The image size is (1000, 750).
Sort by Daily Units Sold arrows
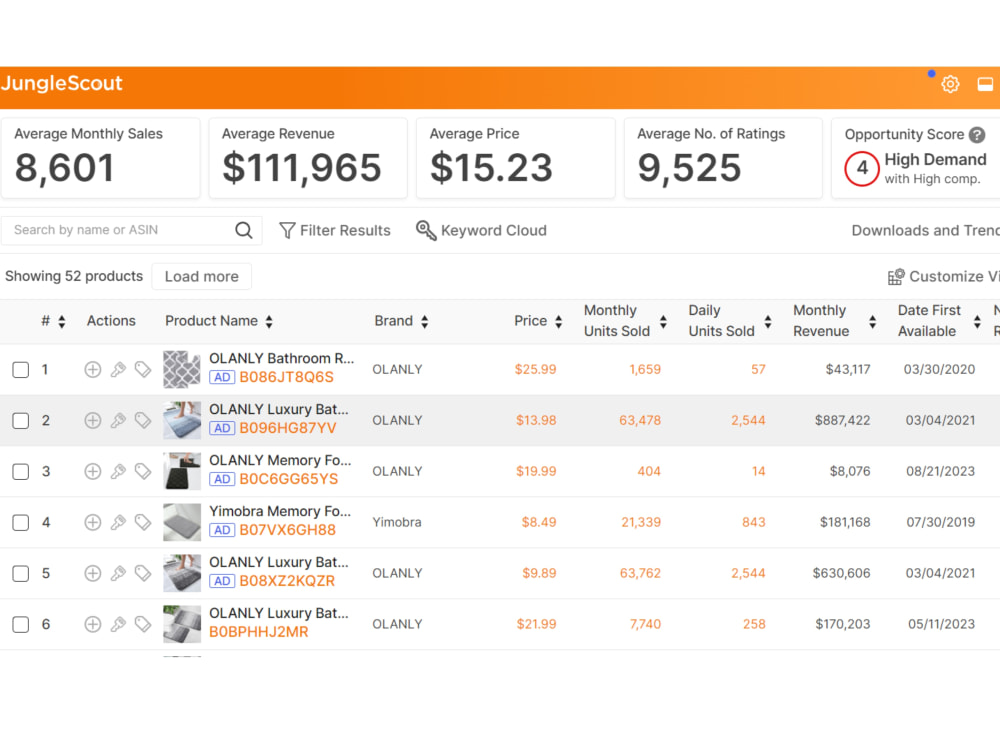click(x=768, y=321)
